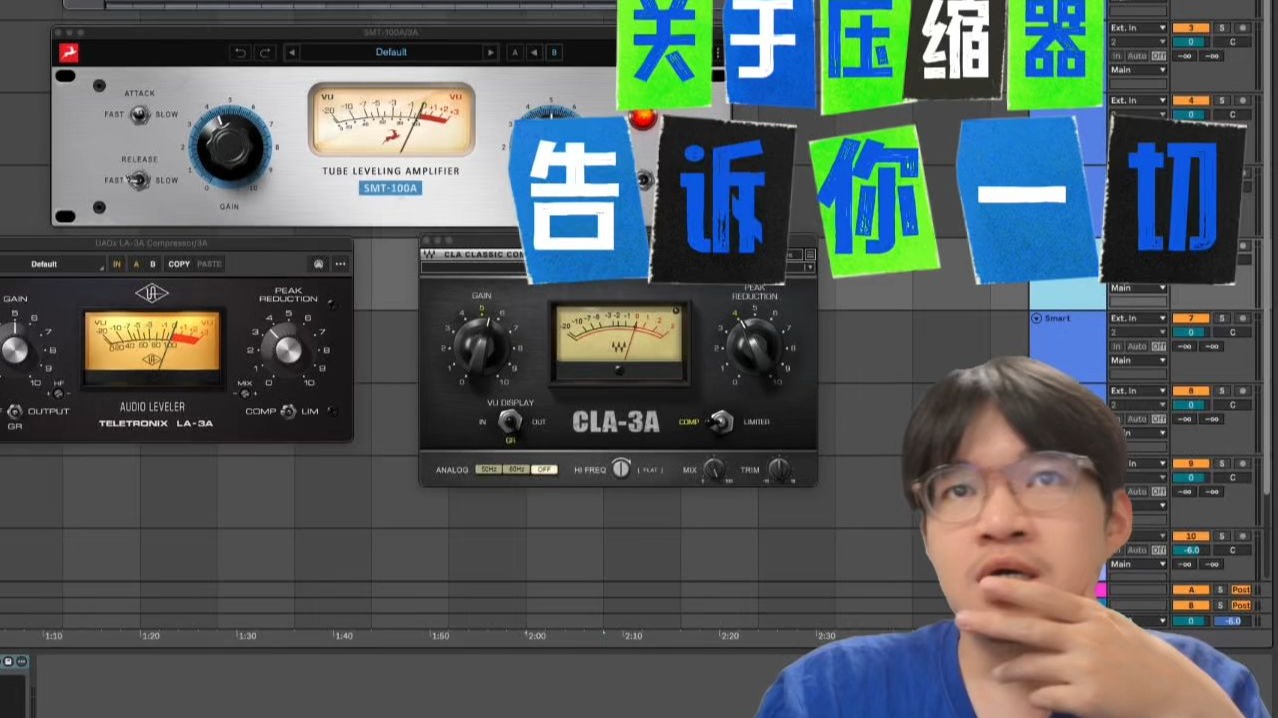Click the HF mini knob on Teletronix LA-3A
This screenshot has width=1278, height=718.
tap(59, 393)
